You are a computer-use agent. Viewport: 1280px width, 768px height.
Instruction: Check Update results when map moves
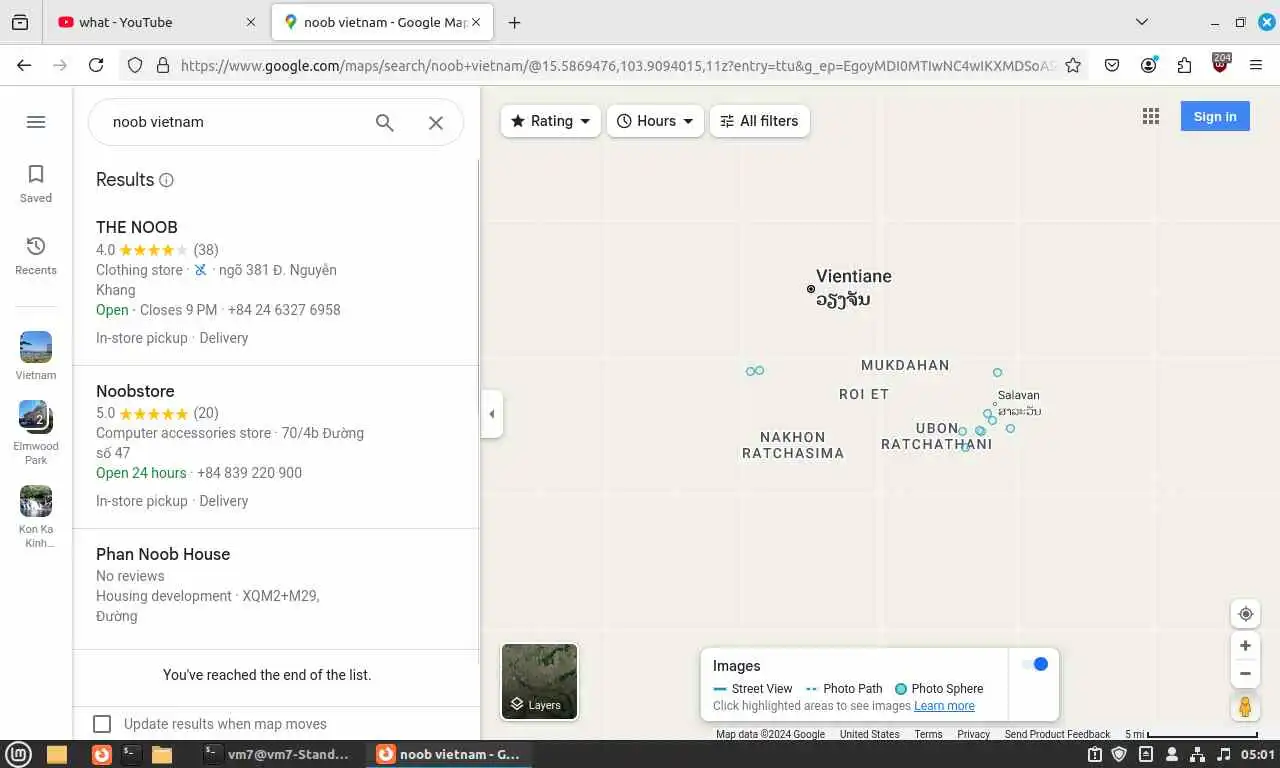[102, 724]
